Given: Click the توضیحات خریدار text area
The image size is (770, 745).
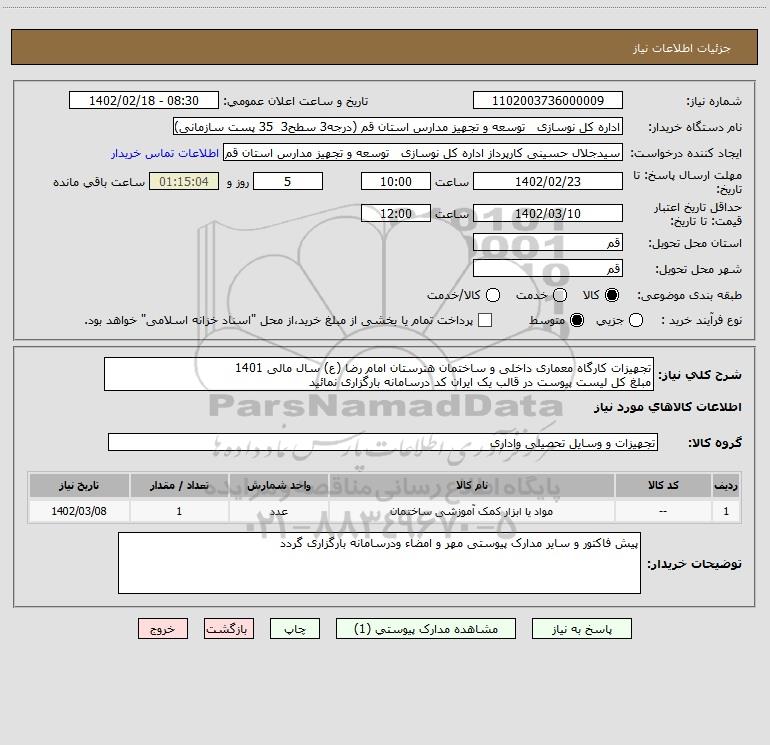Looking at the screenshot, I should click(379, 563).
